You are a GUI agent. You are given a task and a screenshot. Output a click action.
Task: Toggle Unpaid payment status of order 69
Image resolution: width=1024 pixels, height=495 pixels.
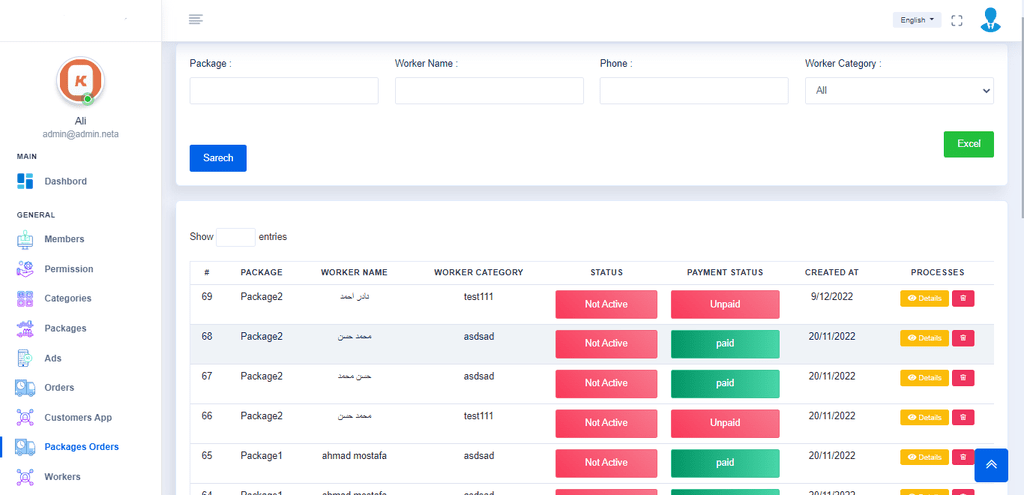coord(725,304)
